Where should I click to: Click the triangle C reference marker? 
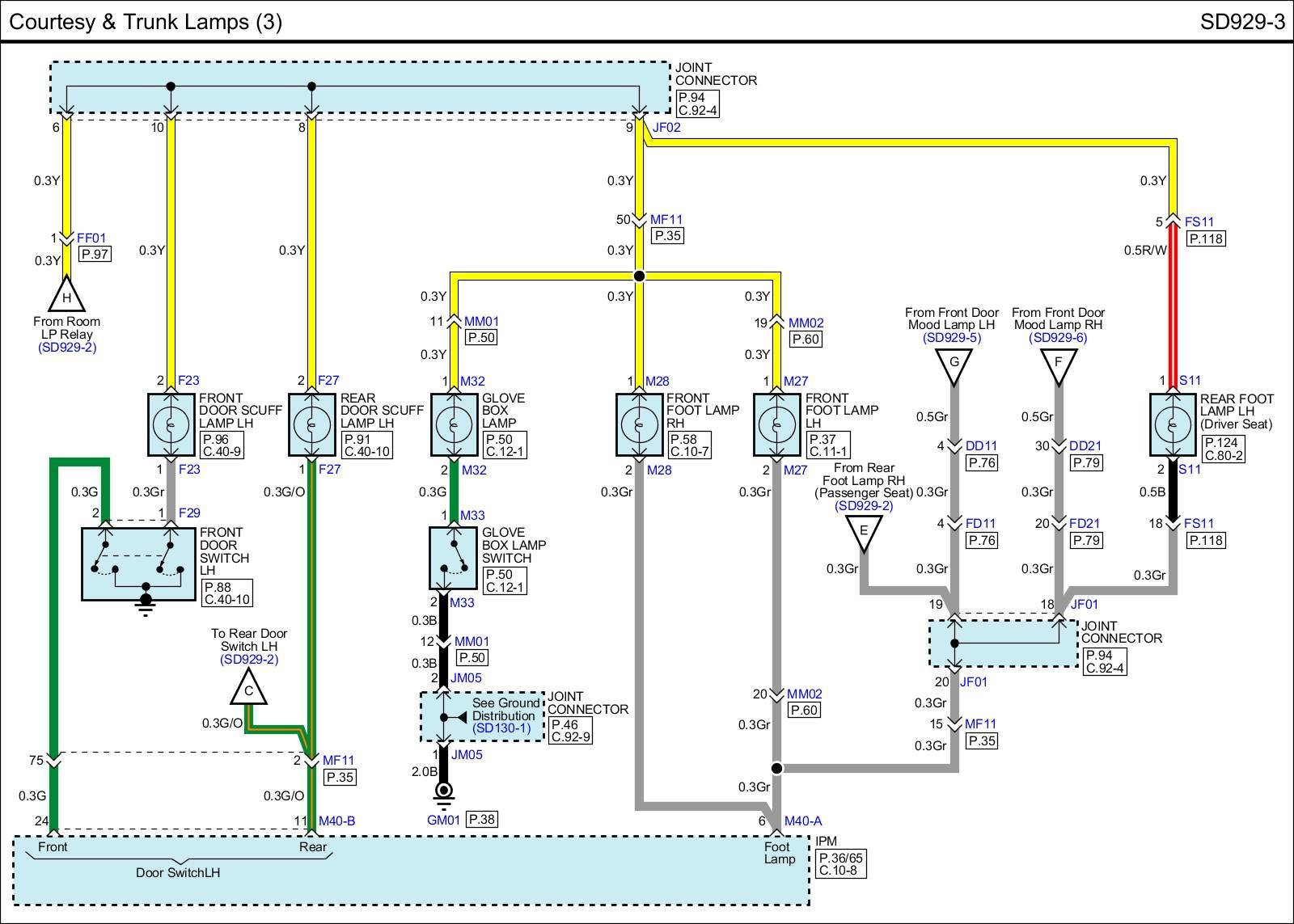[x=249, y=690]
